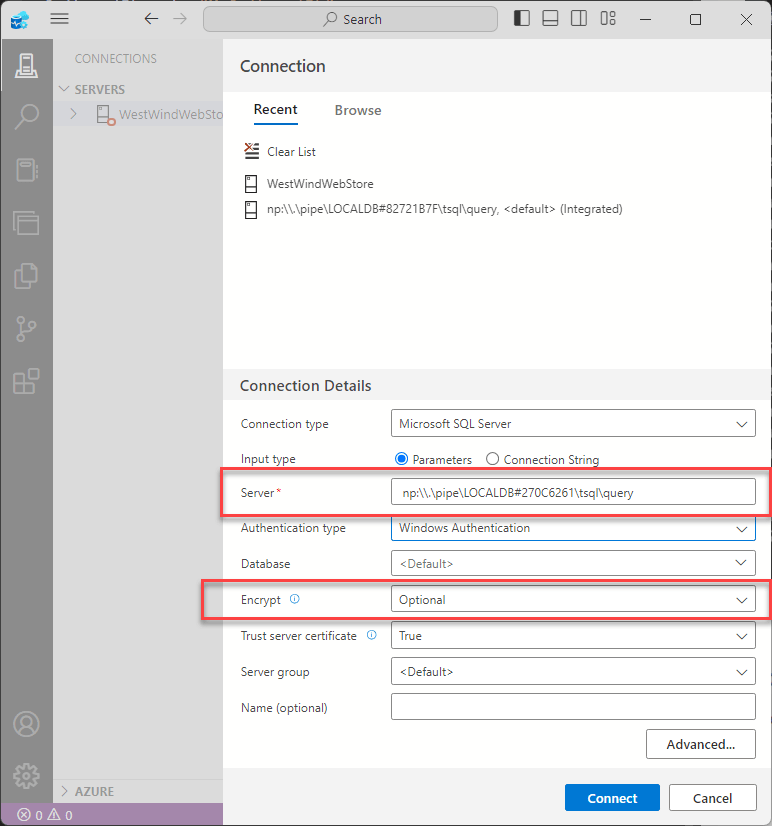Open the Trust server certificate dropdown
The width and height of the screenshot is (772, 826).
pos(573,635)
